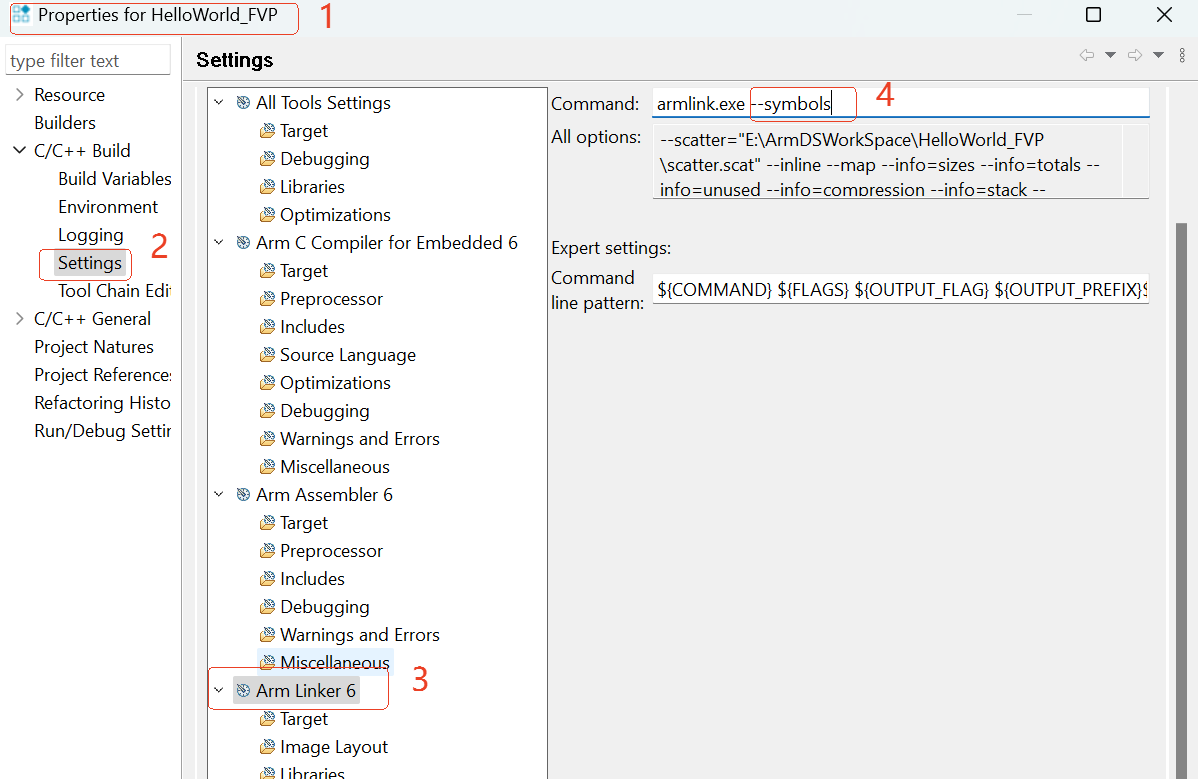Select Tool Chain Editor page

click(114, 291)
